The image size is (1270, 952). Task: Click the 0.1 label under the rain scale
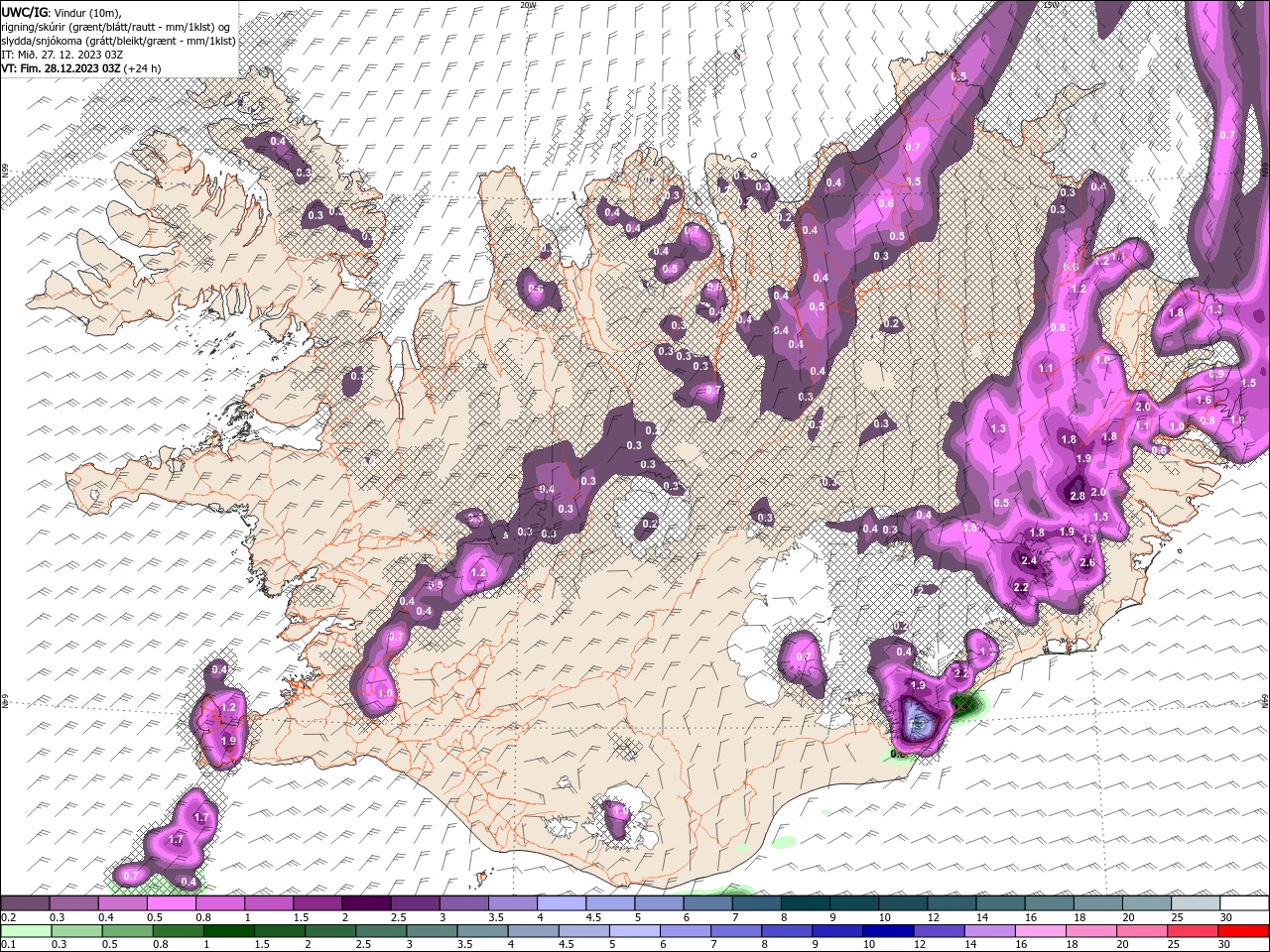click(x=7, y=945)
